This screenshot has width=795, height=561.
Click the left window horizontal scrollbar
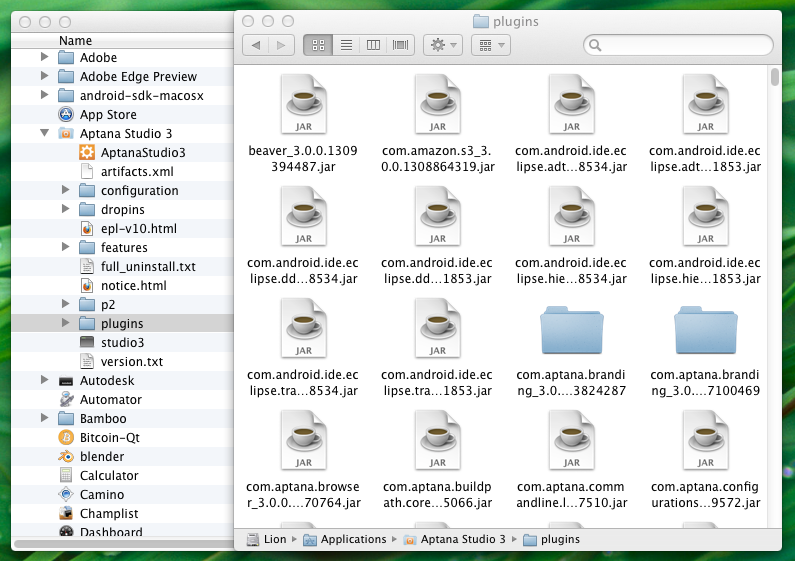click(122, 544)
